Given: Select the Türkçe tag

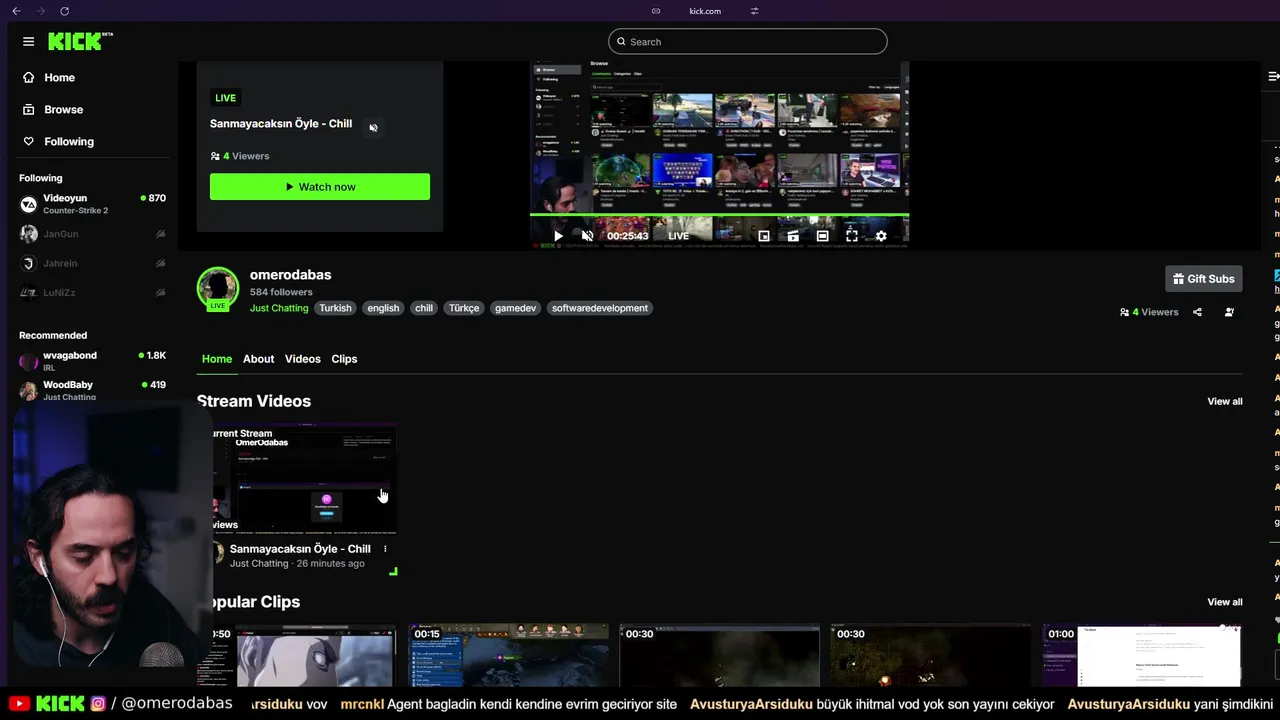Looking at the screenshot, I should click(x=464, y=308).
